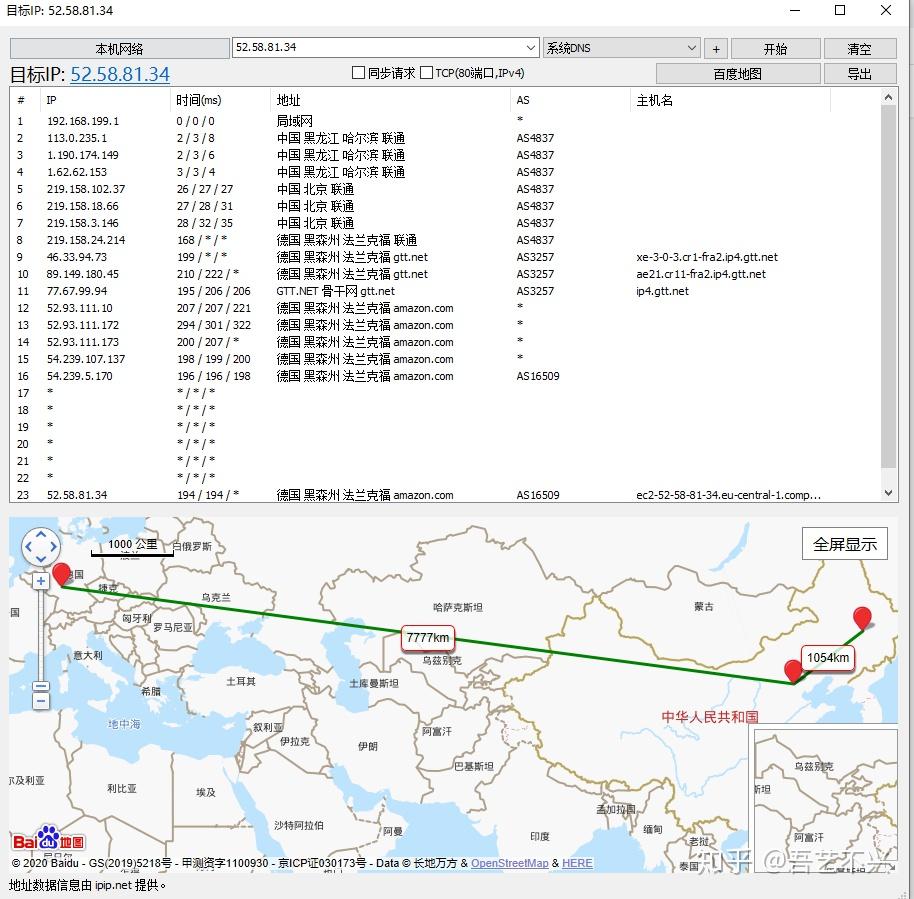914x899 pixels.
Task: Click the 局域网 address cell
Action: [x=294, y=121]
